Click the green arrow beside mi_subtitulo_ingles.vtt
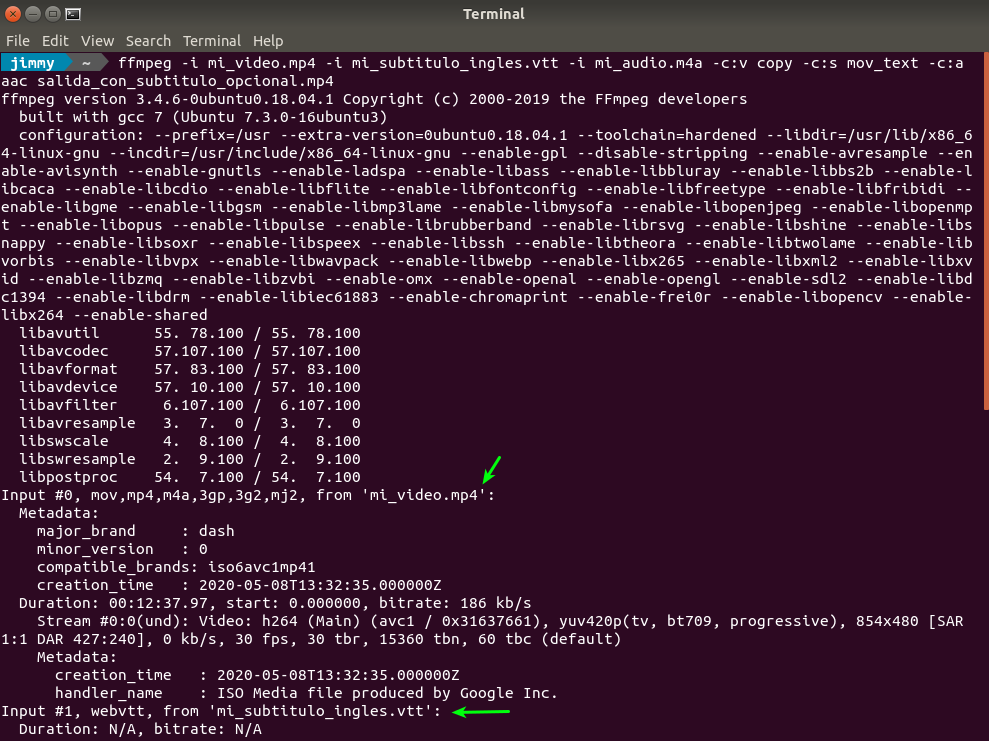Screen dimensions: 989x741 click(481, 712)
